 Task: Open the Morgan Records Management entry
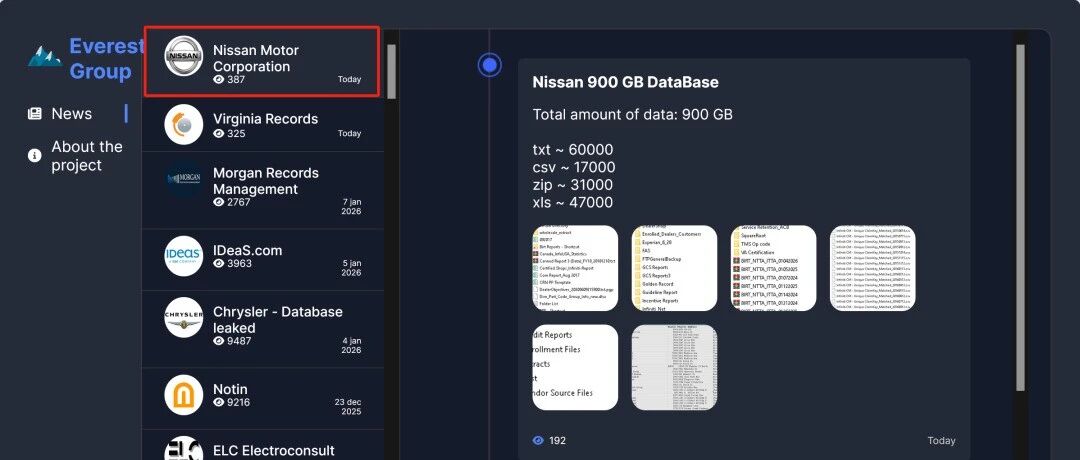tap(262, 190)
